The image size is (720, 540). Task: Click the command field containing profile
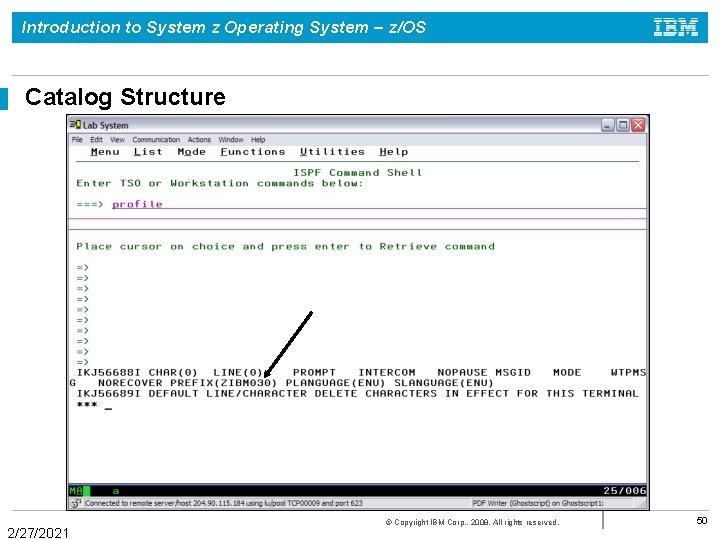coord(379,204)
